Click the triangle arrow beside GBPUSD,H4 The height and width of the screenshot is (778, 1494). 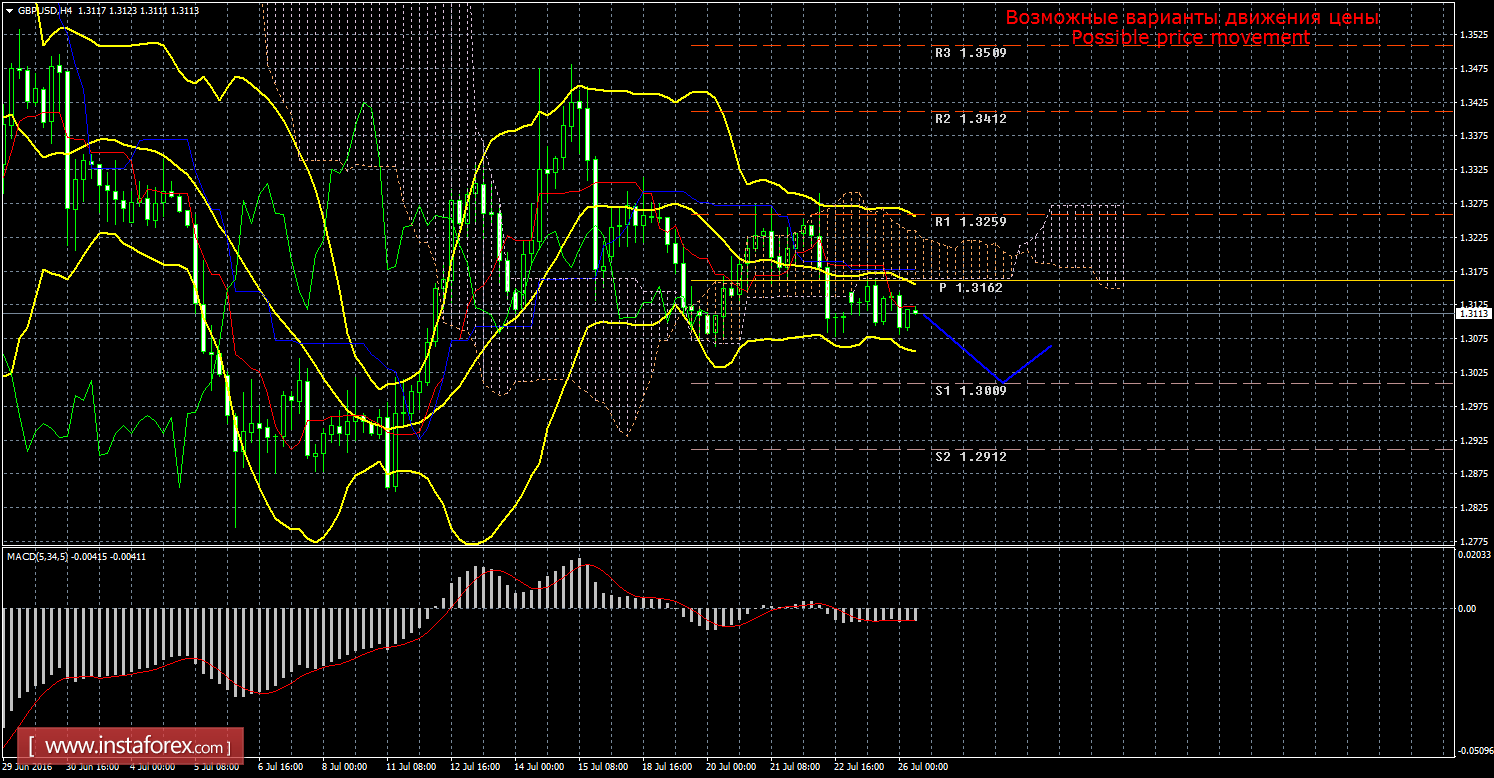coord(9,10)
